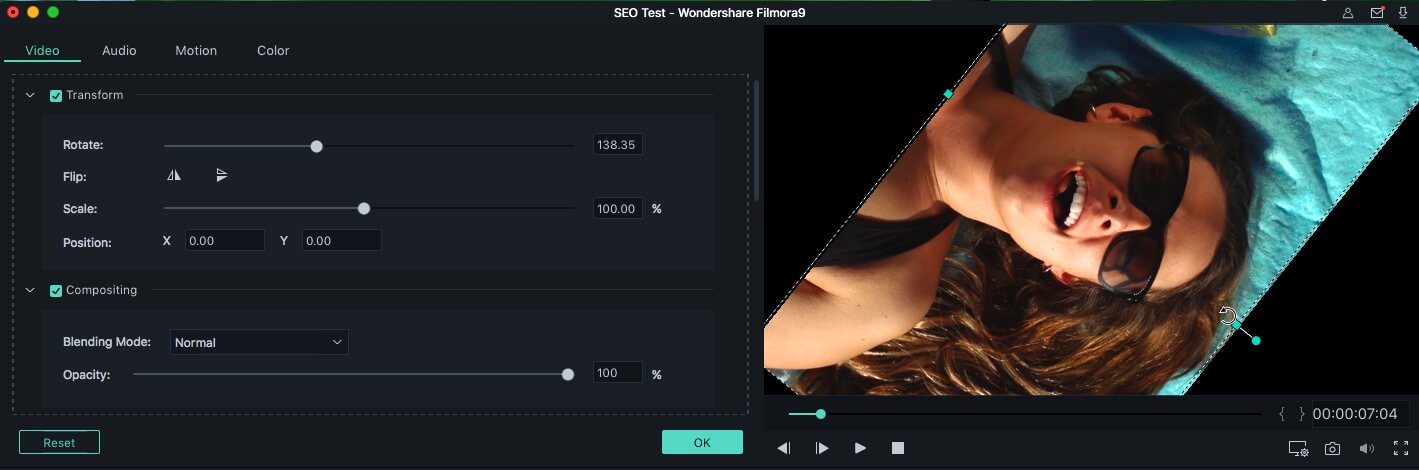Enter fullscreen preview mode
Screen dimensions: 1419x470
[x=1401, y=449]
